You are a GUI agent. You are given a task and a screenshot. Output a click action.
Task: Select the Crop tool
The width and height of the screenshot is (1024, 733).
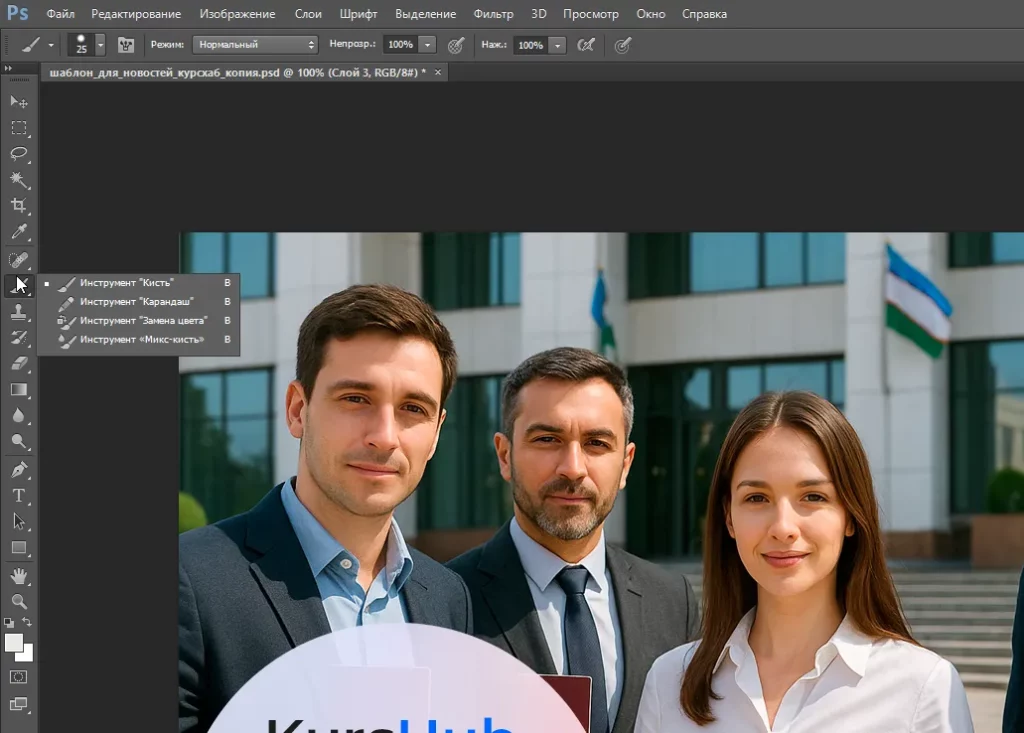[x=18, y=206]
